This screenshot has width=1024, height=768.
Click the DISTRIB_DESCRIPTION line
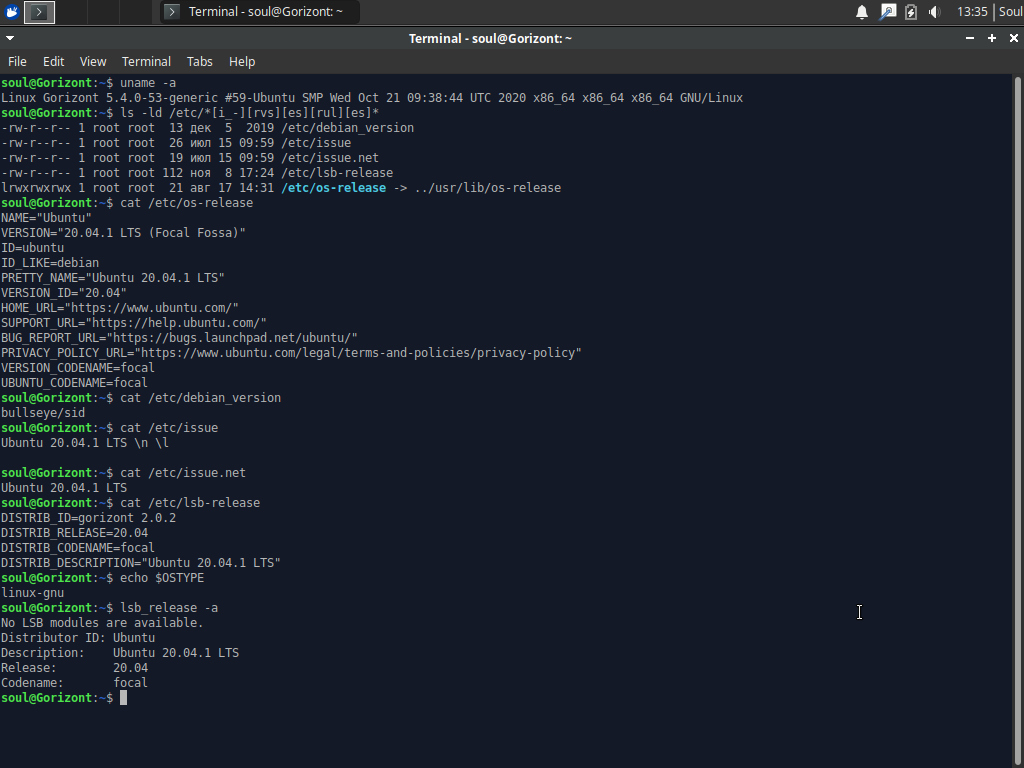tap(141, 564)
